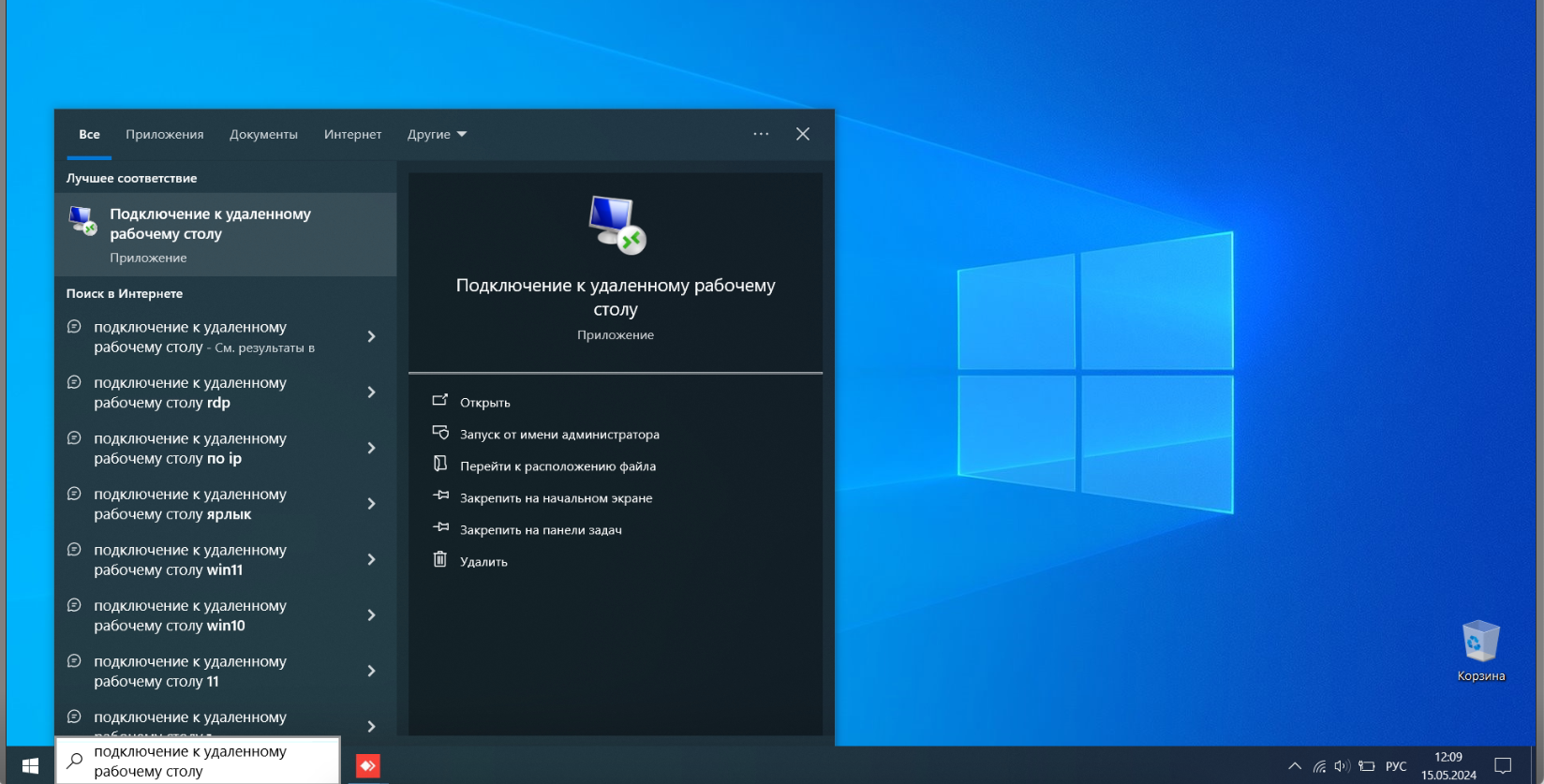
Task: Click search icon of 'См. результаты в' suggestion
Action: click(x=74, y=327)
